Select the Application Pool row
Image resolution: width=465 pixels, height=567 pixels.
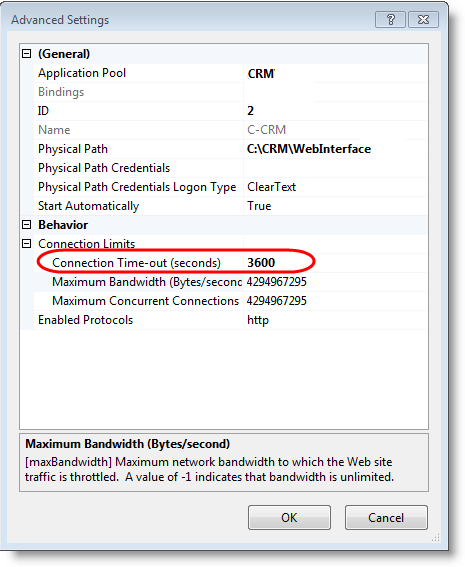coord(230,73)
